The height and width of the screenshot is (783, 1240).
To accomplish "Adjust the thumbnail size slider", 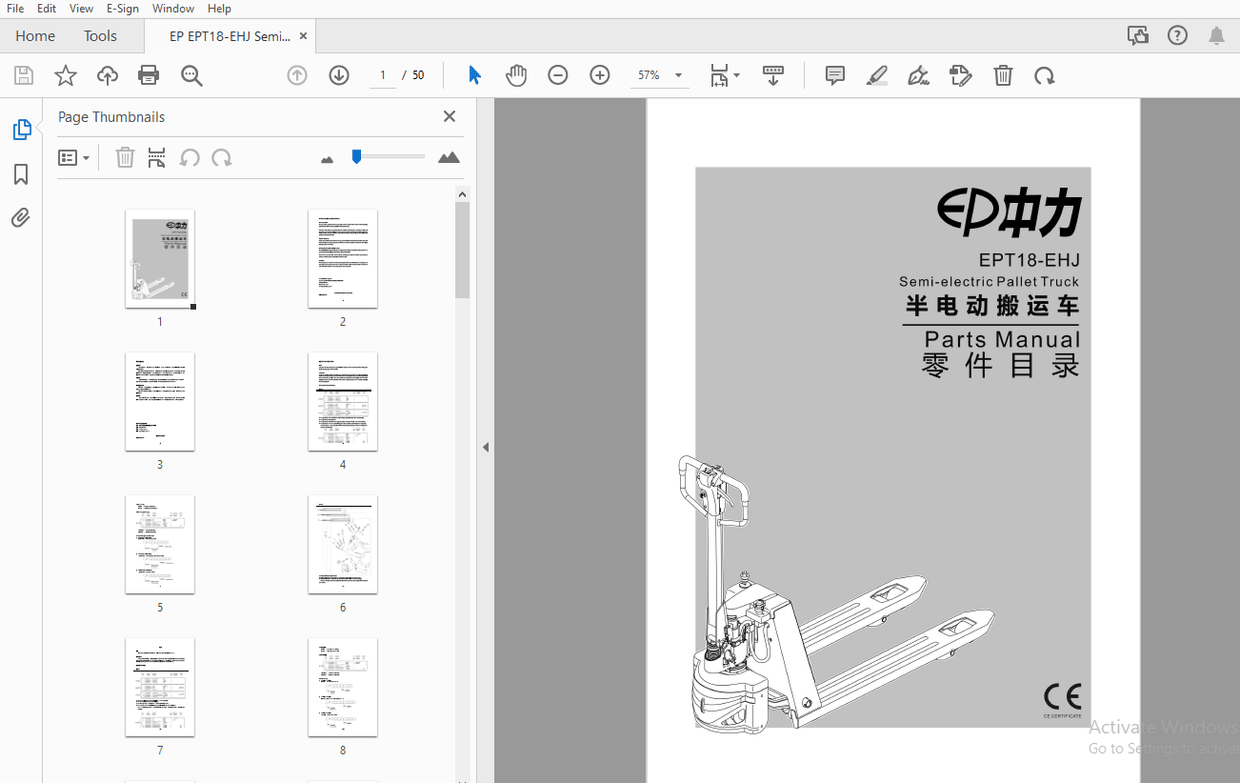I will click(355, 156).
